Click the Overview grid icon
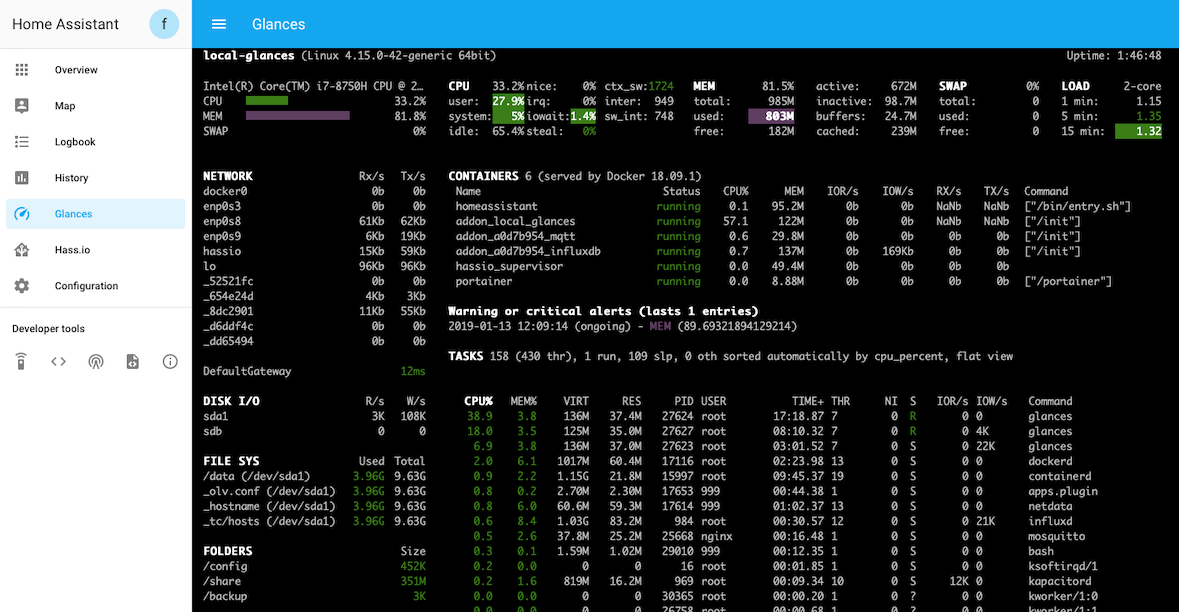 22,70
